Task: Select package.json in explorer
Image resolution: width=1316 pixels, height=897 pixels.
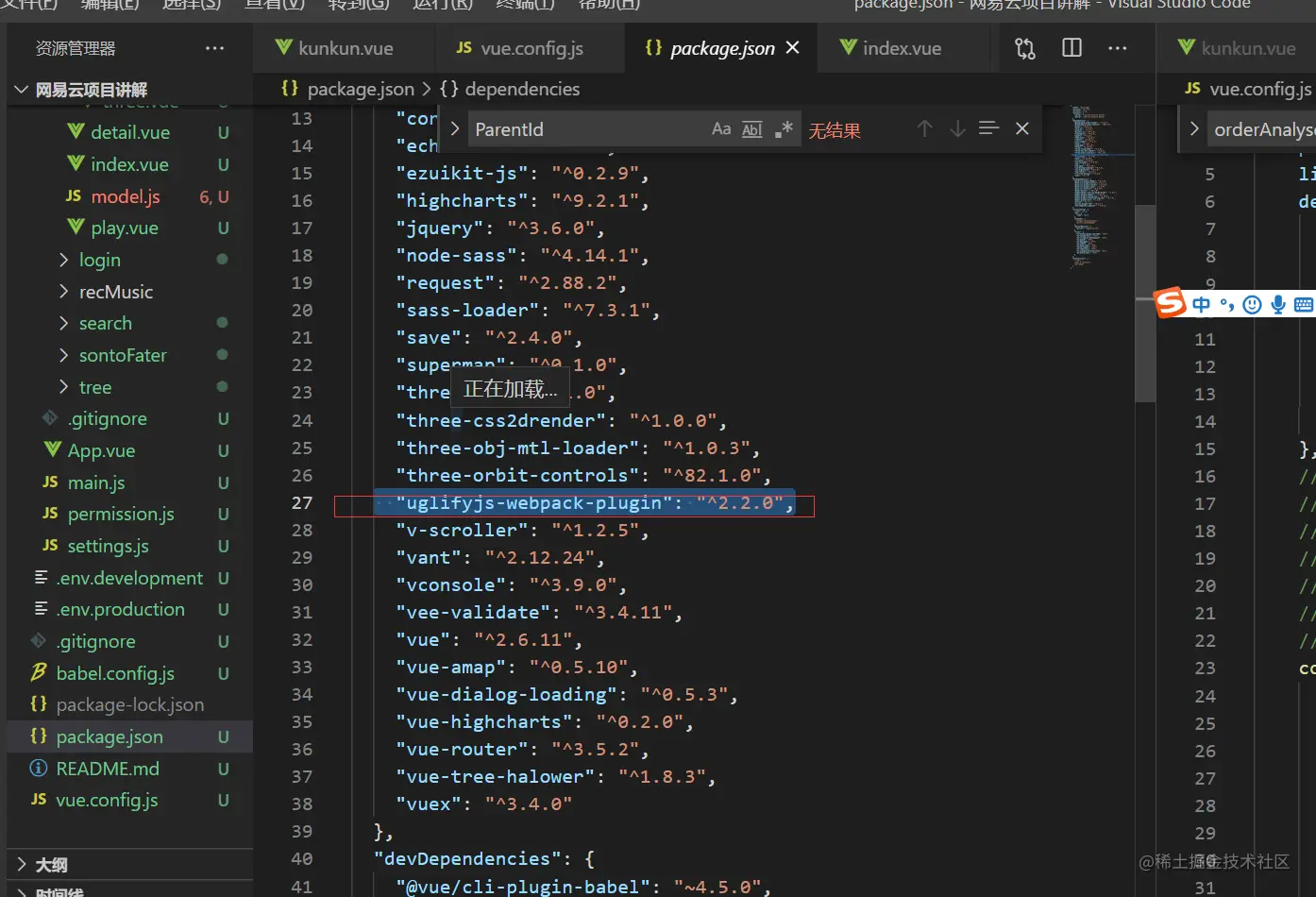Action: click(x=129, y=736)
